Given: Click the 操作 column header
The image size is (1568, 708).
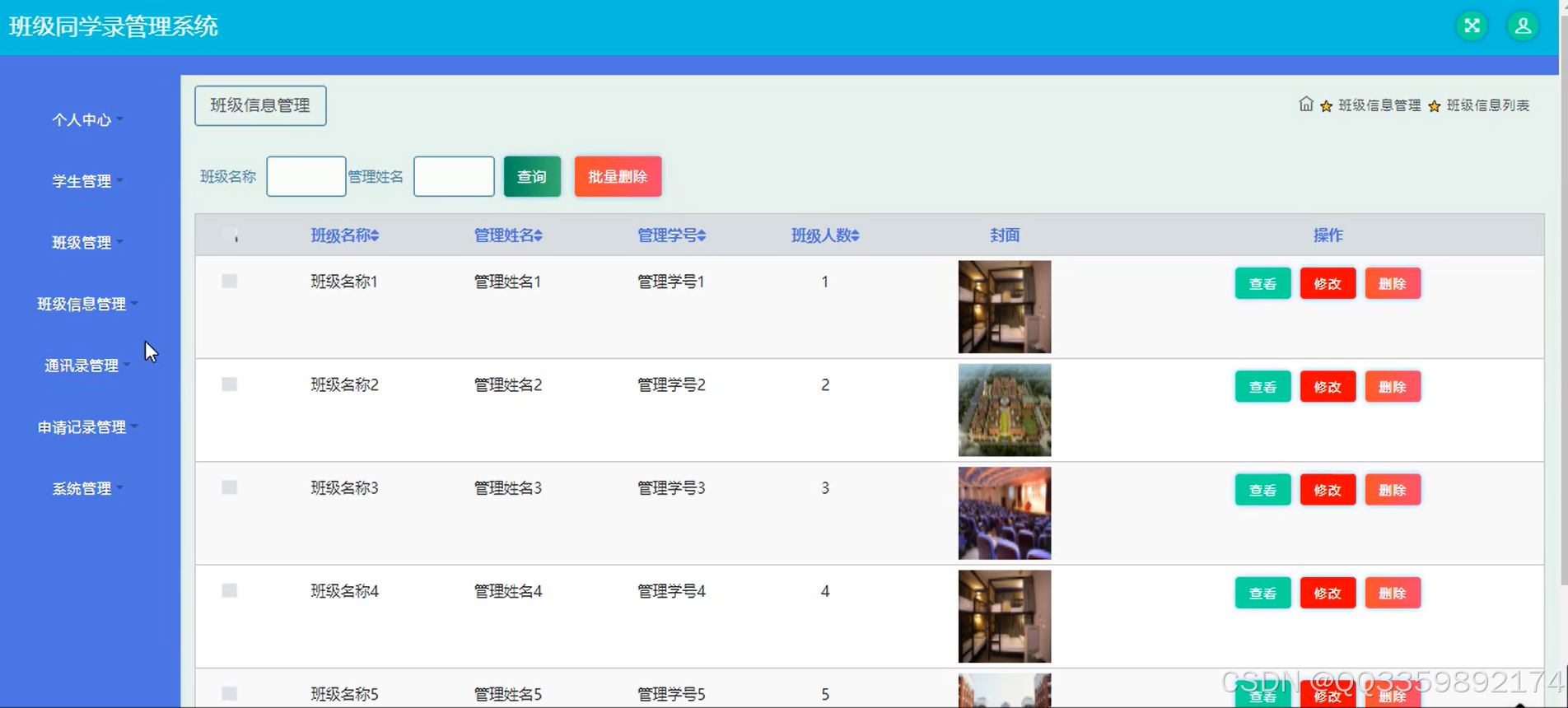Looking at the screenshot, I should point(1328,235).
